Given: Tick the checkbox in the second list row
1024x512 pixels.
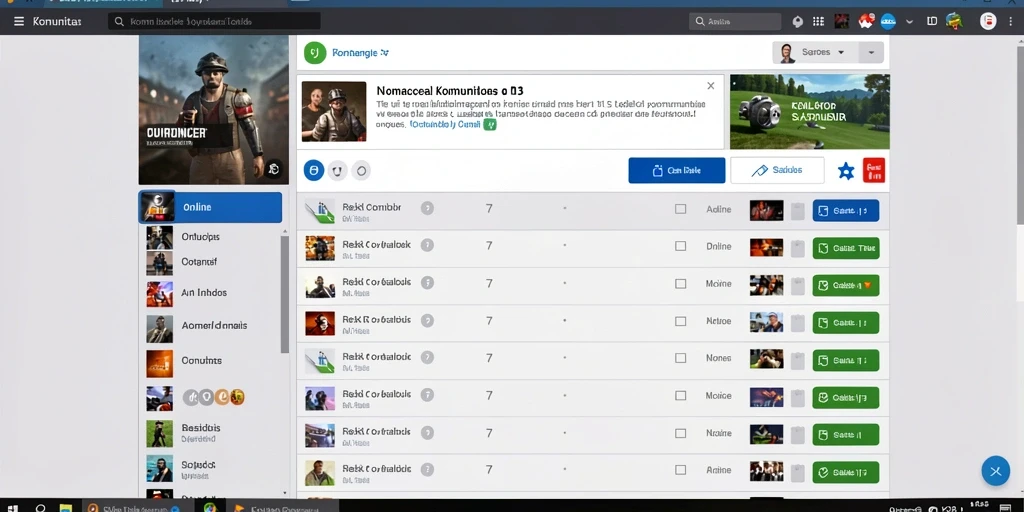Looking at the screenshot, I should (680, 246).
